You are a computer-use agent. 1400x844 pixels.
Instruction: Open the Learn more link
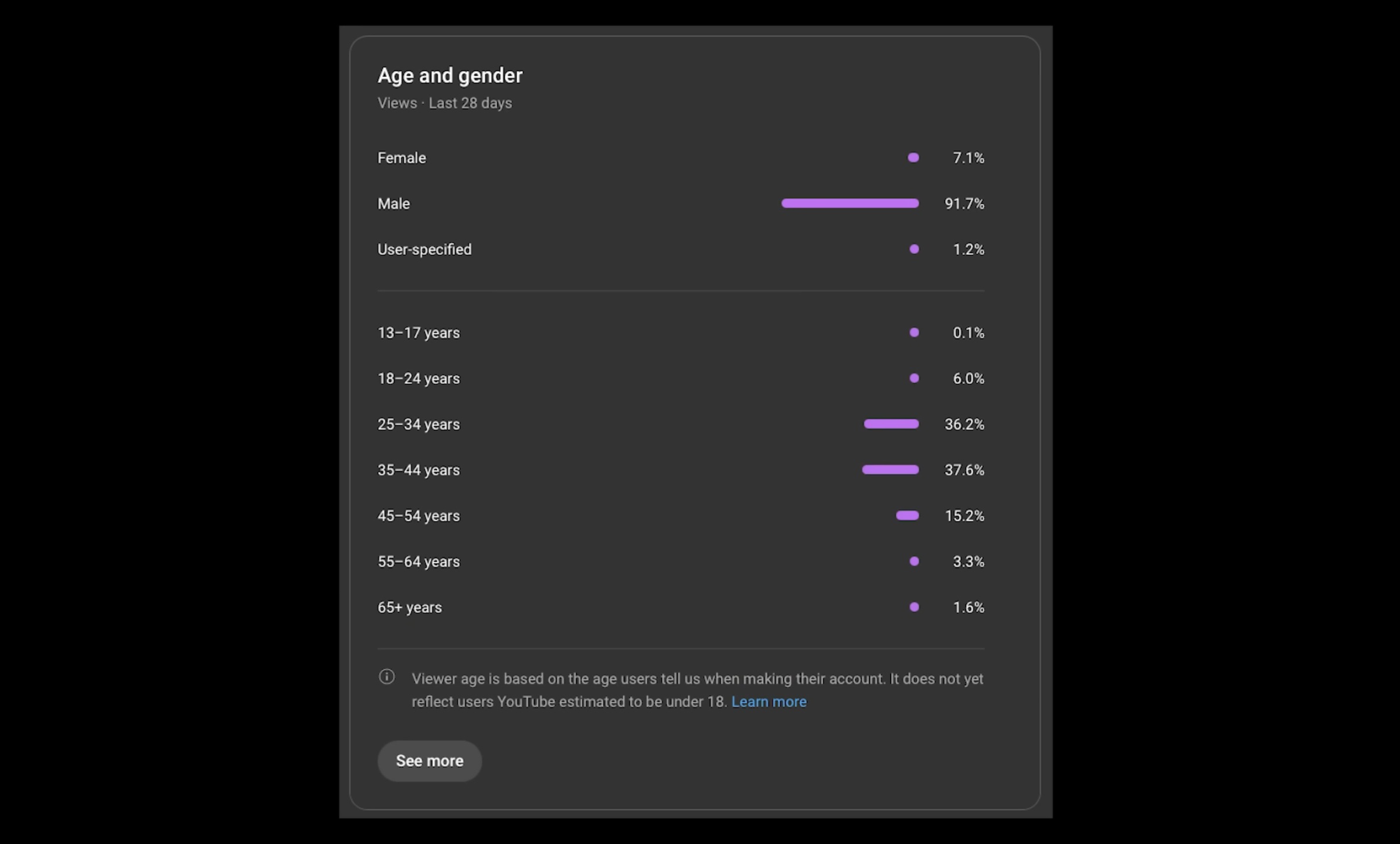[769, 702]
